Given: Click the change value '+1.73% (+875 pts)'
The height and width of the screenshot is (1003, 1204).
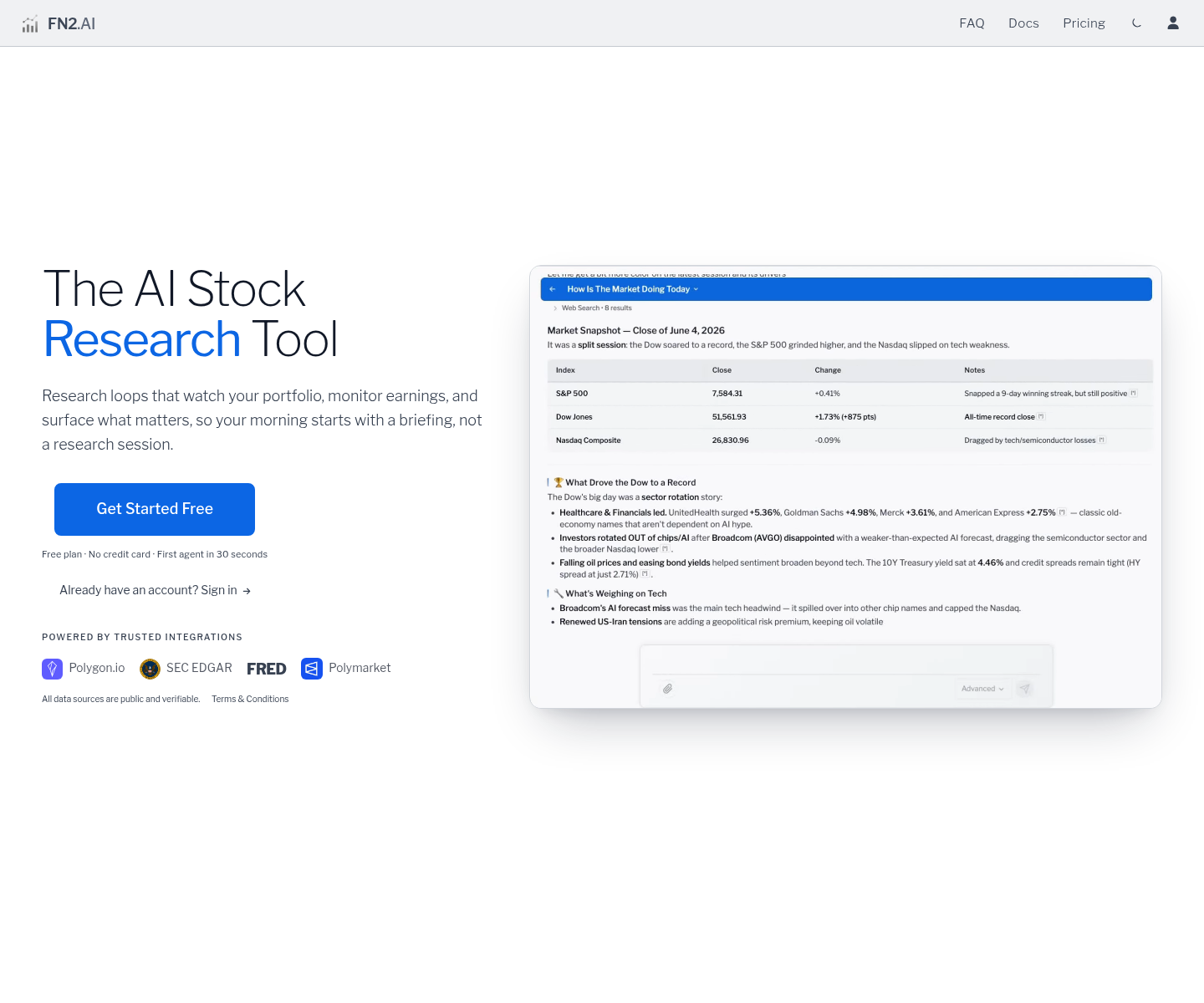Looking at the screenshot, I should pos(845,416).
